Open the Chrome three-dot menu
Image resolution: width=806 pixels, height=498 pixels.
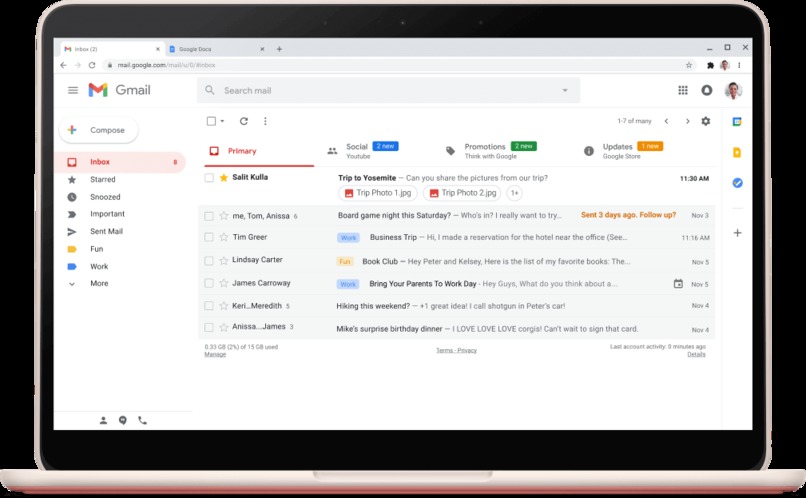point(739,65)
